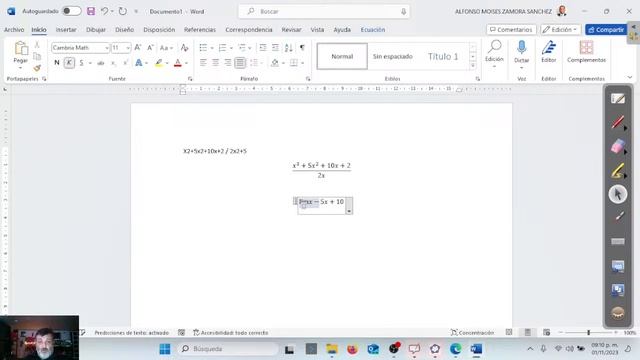Toggle justify alignment
The image size is (640, 360).
pos(240,63)
